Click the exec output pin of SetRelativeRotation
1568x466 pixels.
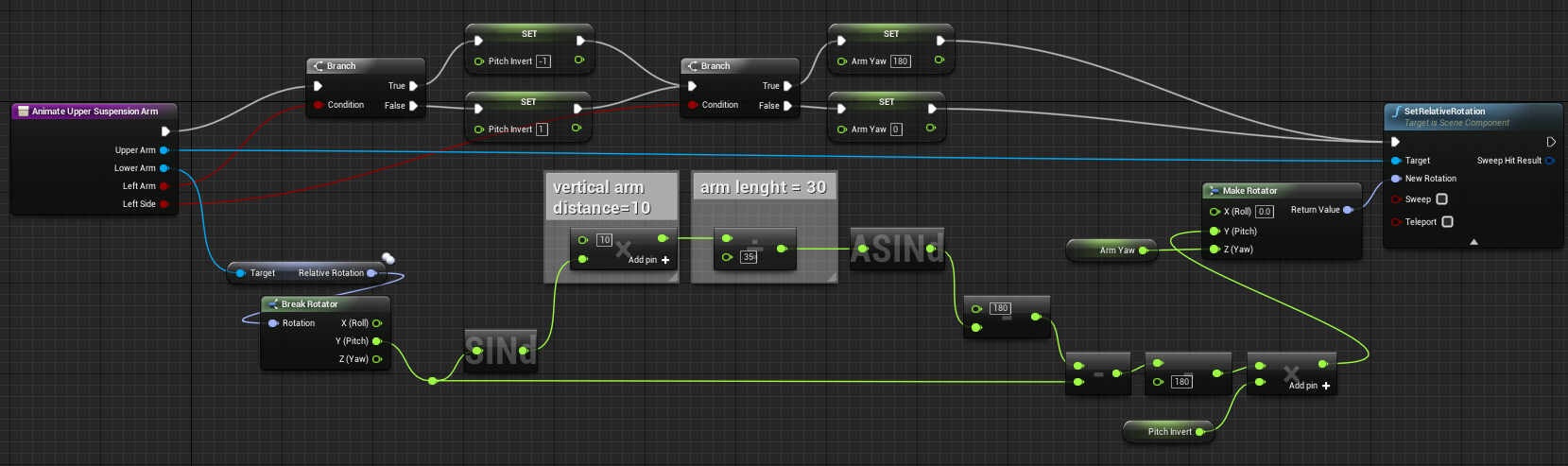[x=1551, y=142]
